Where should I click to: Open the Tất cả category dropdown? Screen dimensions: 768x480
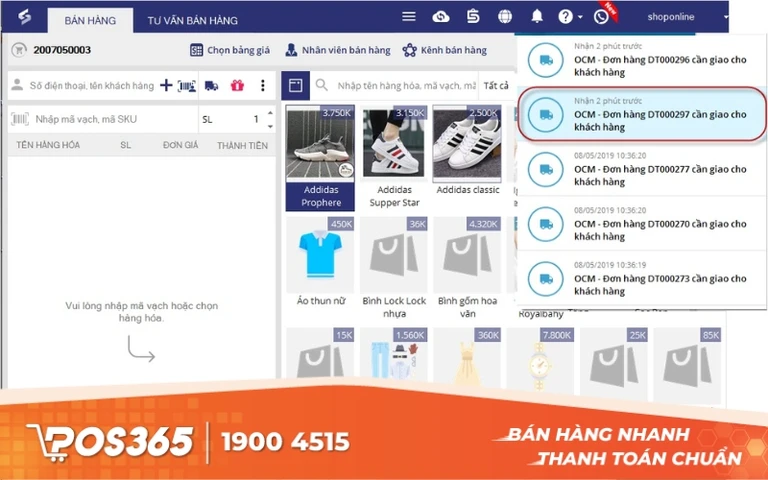(496, 86)
